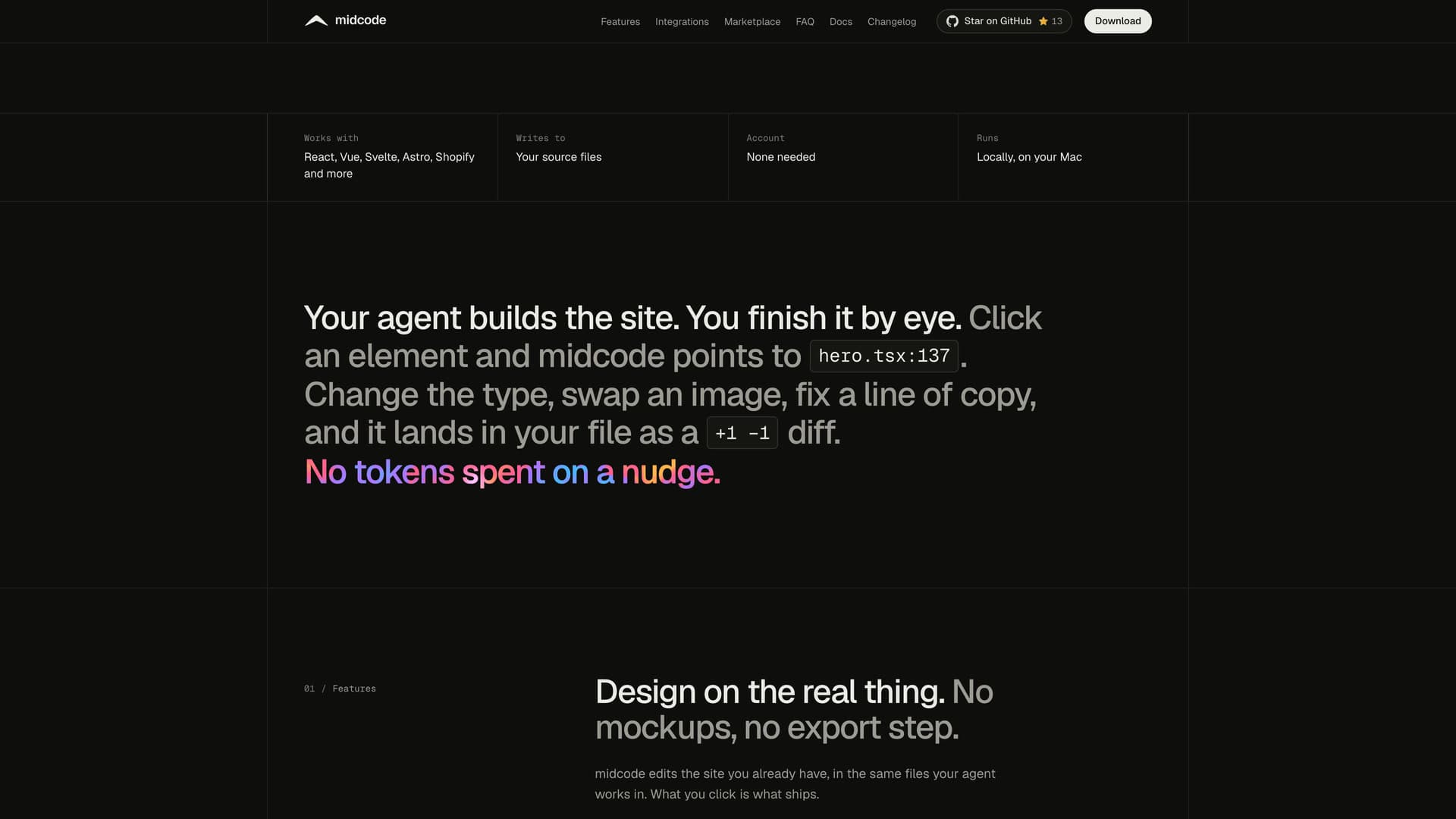
Task: Go to Marketplace in the navbar
Action: [752, 21]
